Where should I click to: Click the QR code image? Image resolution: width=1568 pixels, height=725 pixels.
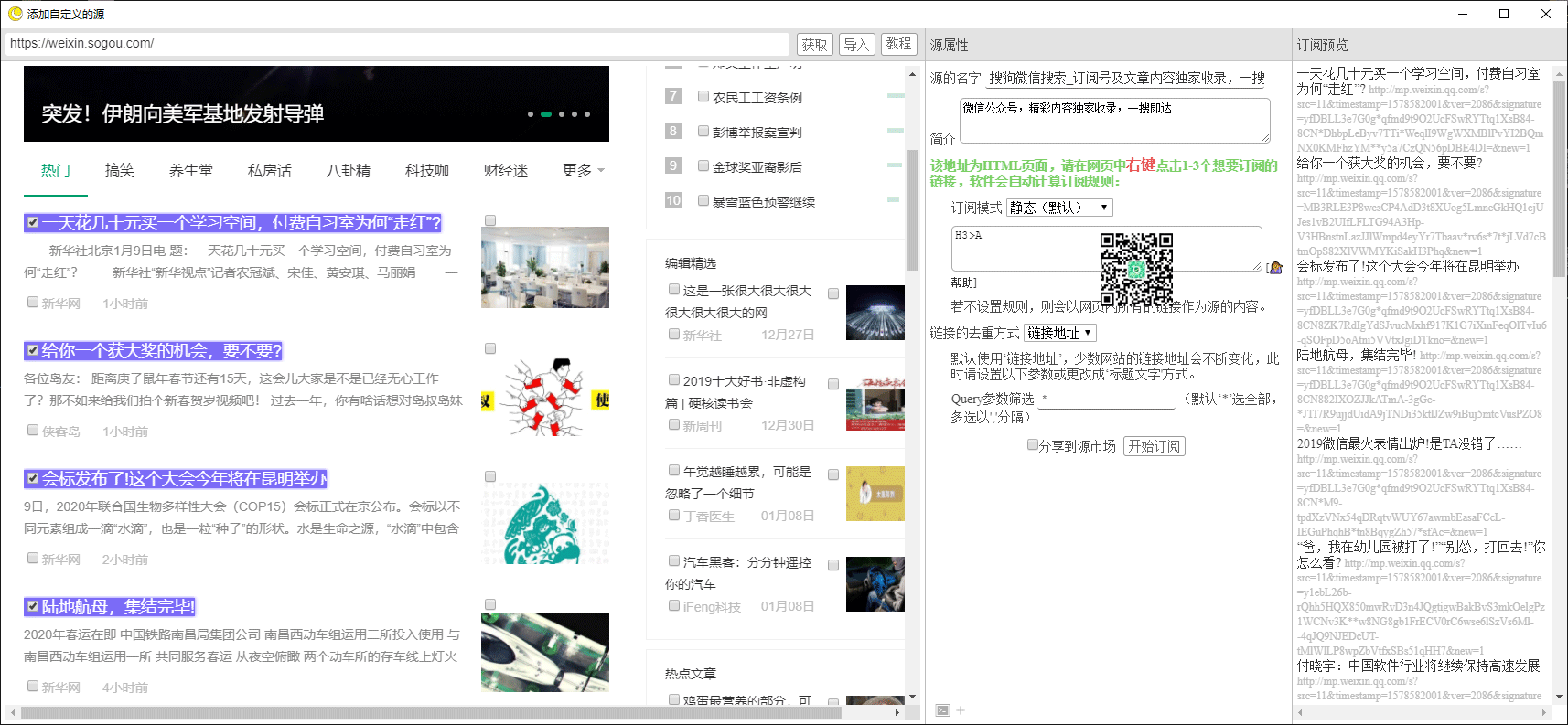[x=1136, y=269]
